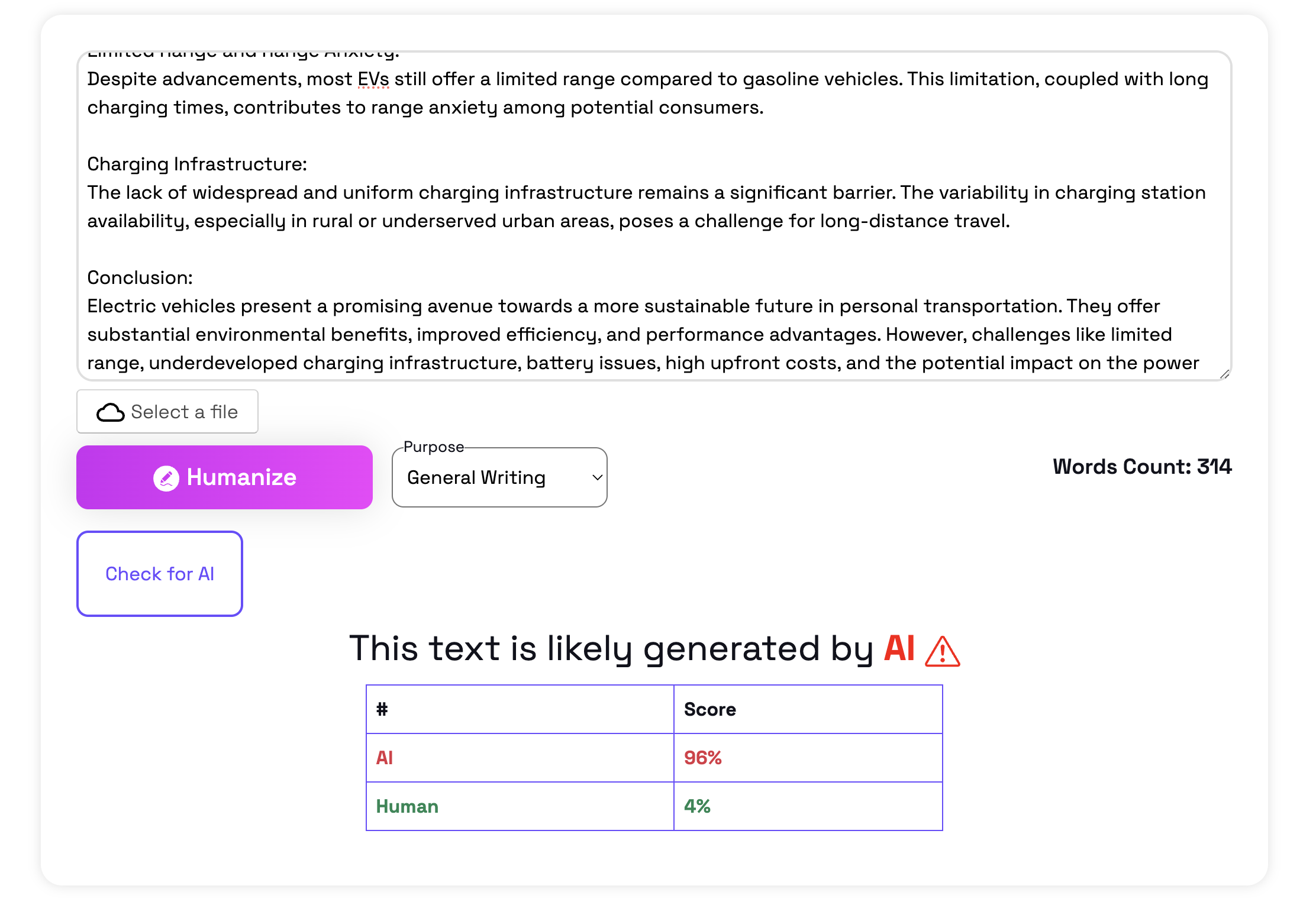Viewport: 1316px width, 905px height.
Task: Click the Check for AI button
Action: 160,574
